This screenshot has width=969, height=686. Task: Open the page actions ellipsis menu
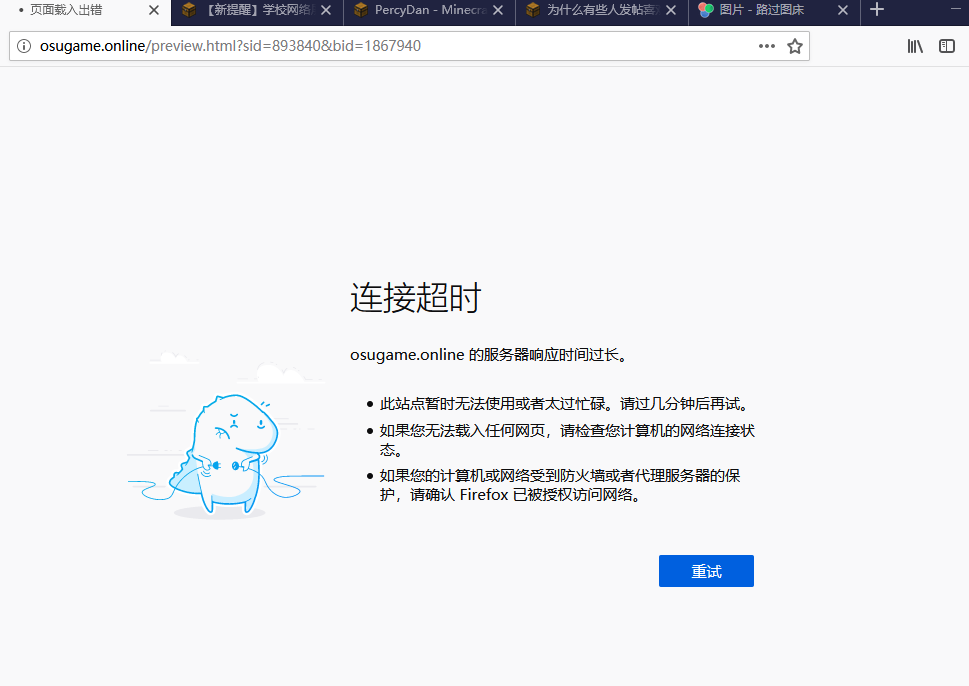767,46
